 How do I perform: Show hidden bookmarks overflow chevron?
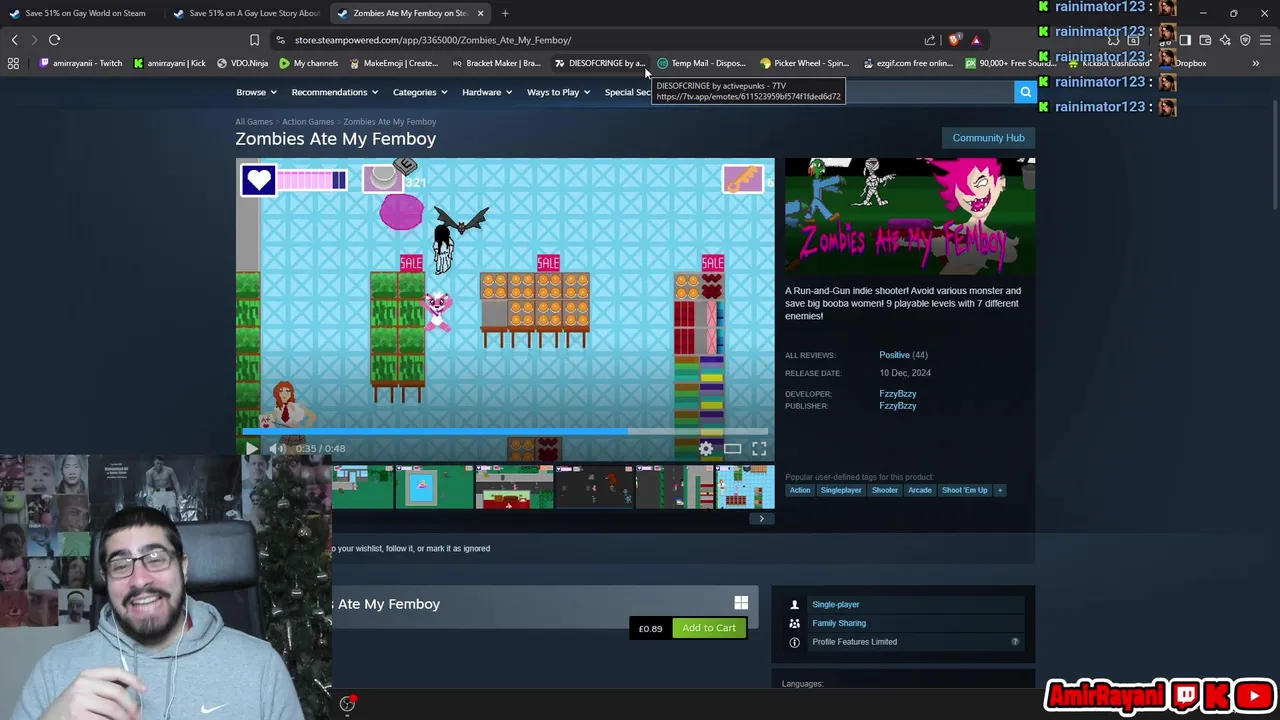pyautogui.click(x=1256, y=63)
